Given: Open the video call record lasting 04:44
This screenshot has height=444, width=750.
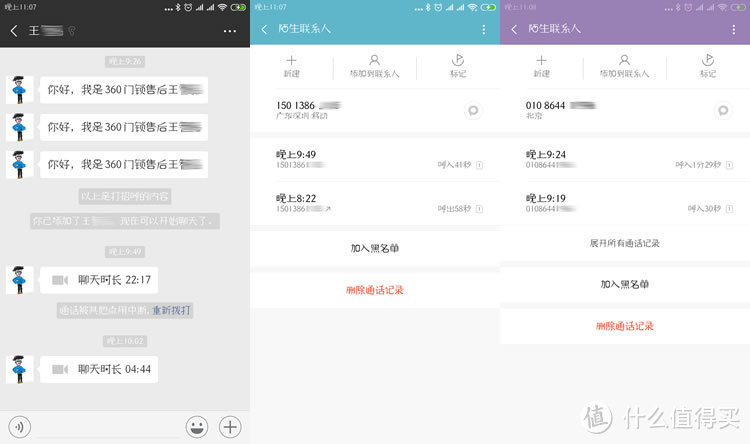Looking at the screenshot, I should tap(99, 369).
